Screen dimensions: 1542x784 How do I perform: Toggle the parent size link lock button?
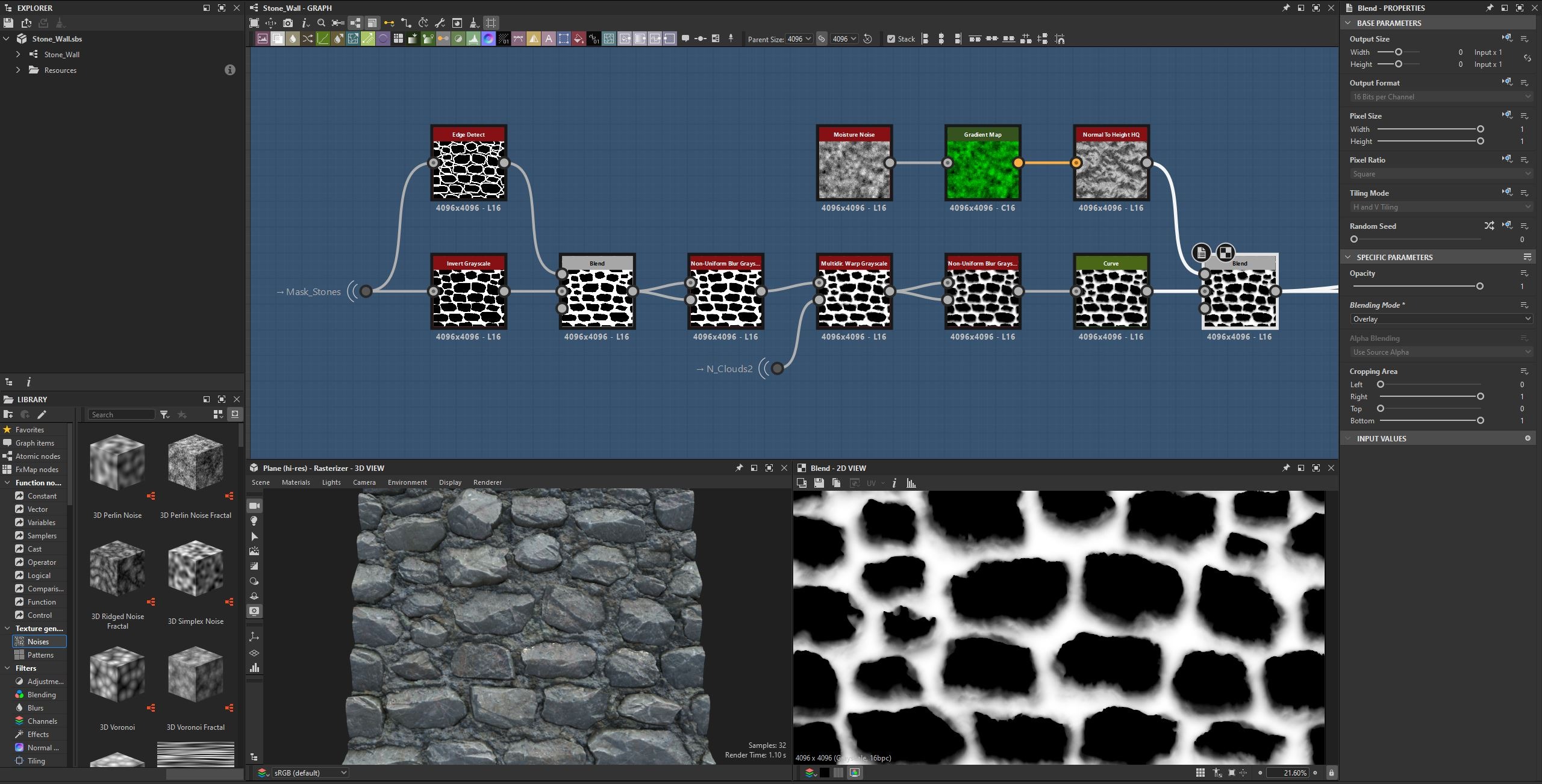pyautogui.click(x=822, y=39)
